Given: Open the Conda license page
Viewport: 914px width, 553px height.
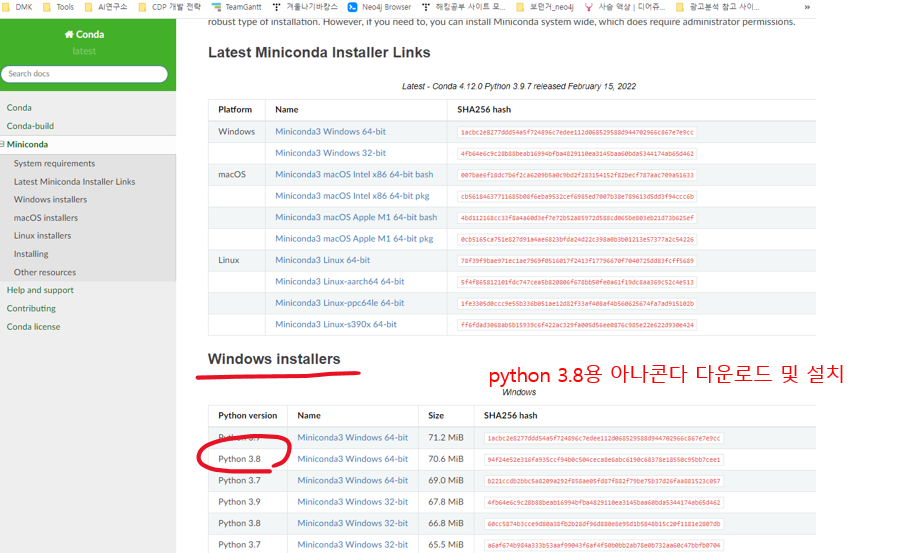Looking at the screenshot, I should point(33,327).
